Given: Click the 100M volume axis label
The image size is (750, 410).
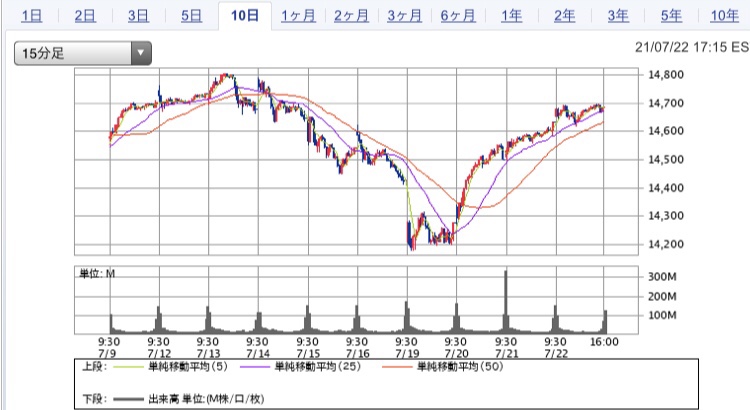Looking at the screenshot, I should coord(662,315).
